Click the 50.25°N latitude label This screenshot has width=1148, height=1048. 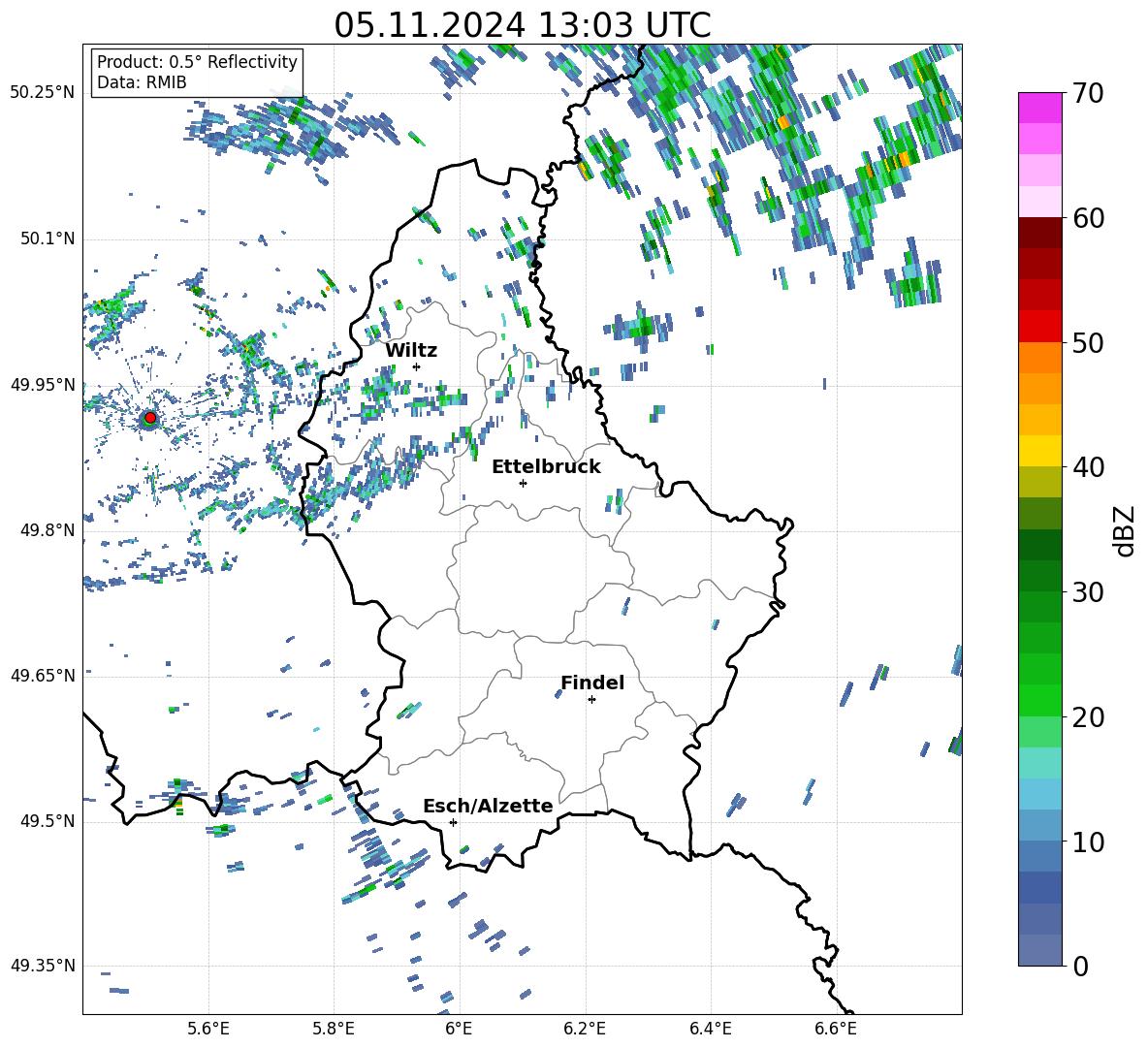point(43,93)
